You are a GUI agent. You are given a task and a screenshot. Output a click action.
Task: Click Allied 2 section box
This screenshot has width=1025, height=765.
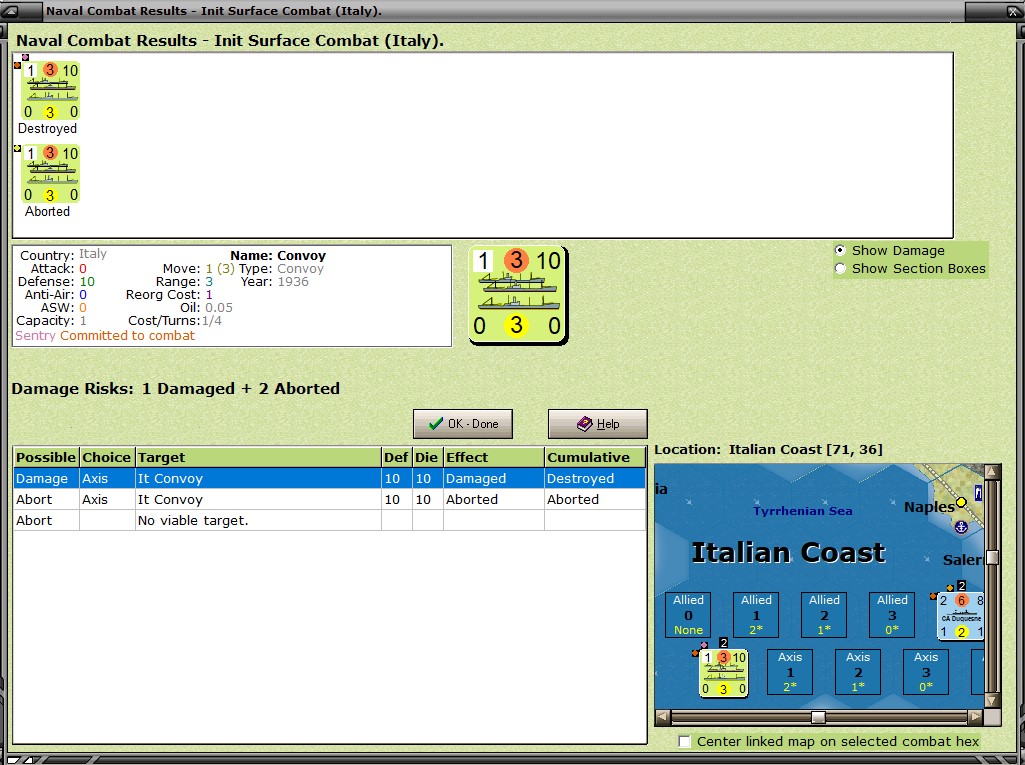click(x=824, y=615)
